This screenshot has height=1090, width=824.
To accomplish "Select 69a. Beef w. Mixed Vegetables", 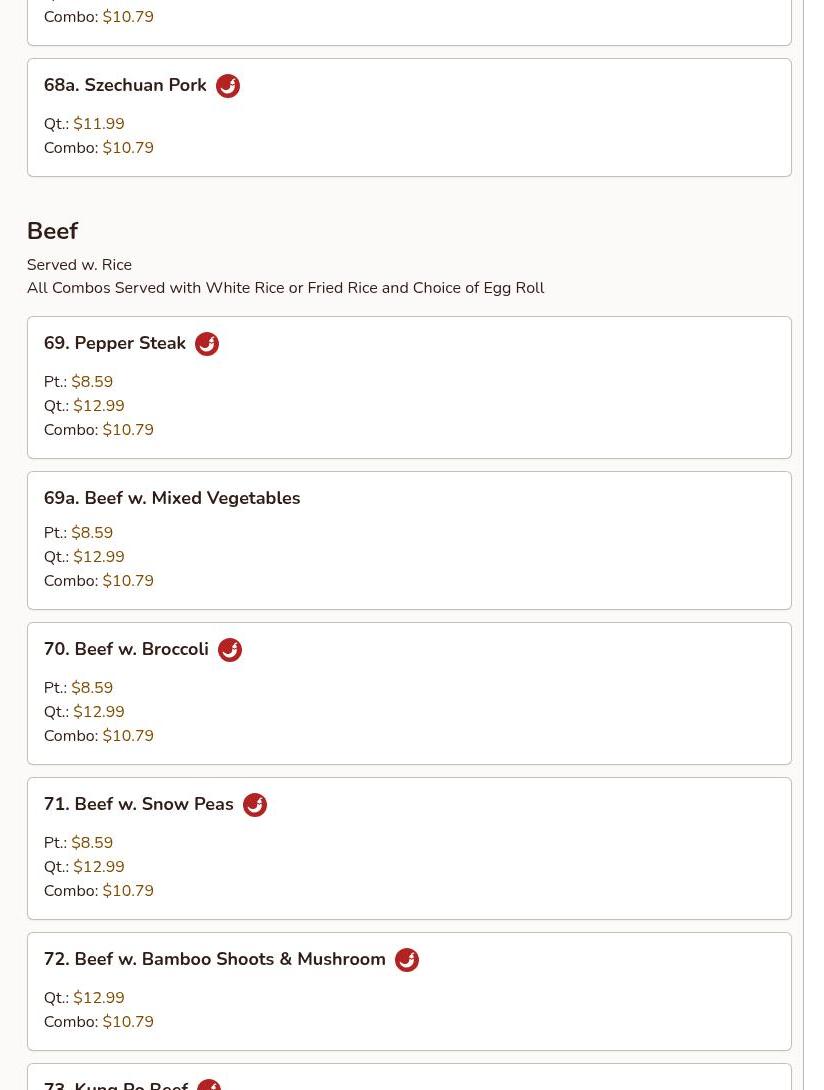I will 172,498.
